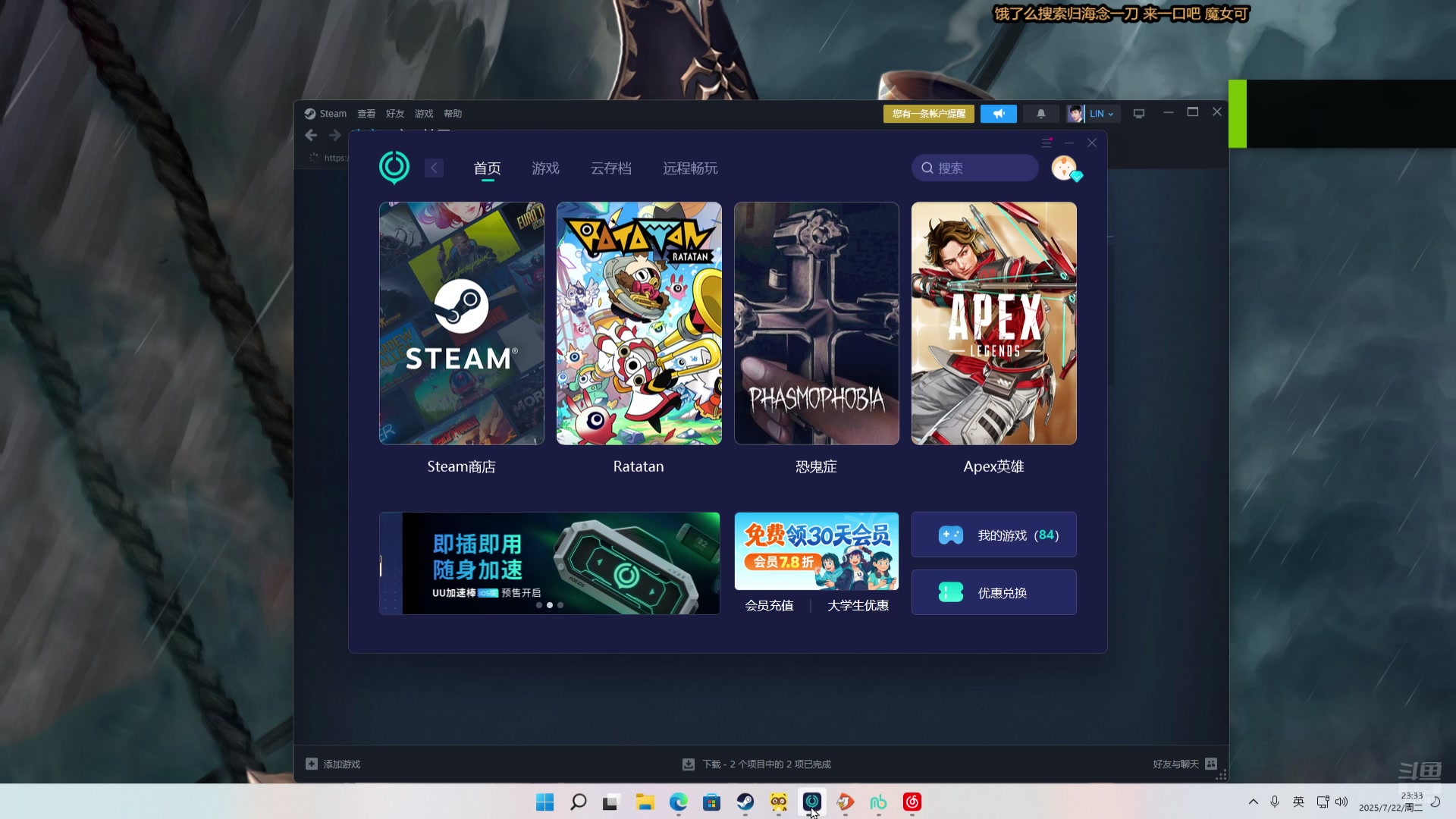Click the 您有一条帐户提醒 button in Steam
The image size is (1456, 819).
click(x=929, y=114)
